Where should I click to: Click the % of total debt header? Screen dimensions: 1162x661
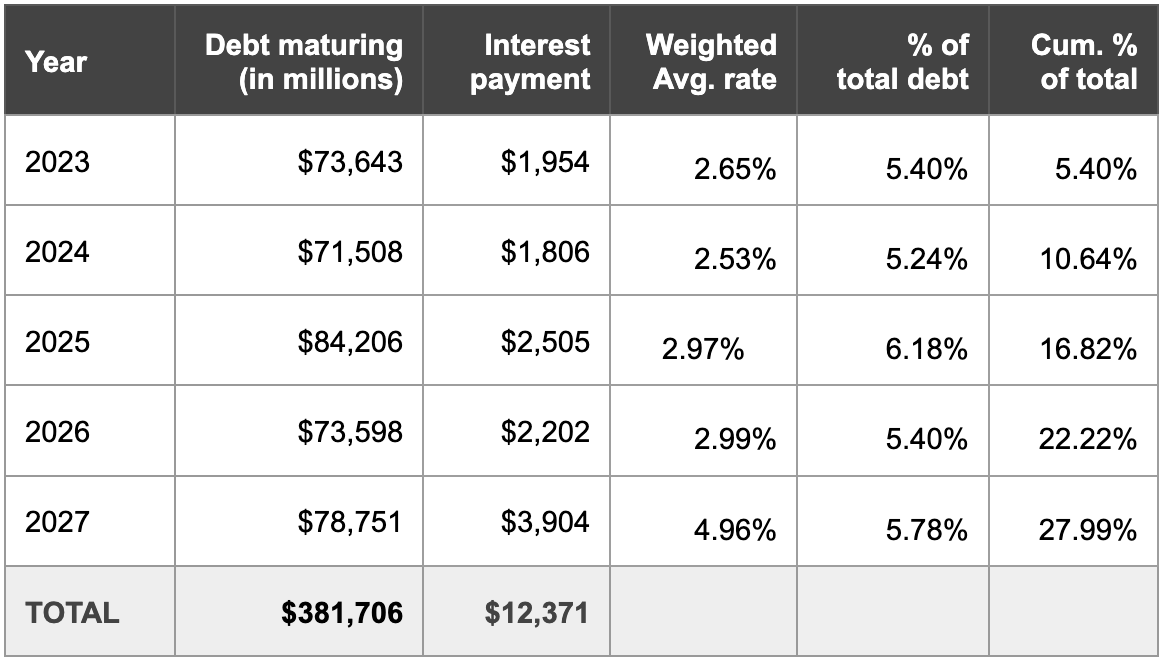903,62
